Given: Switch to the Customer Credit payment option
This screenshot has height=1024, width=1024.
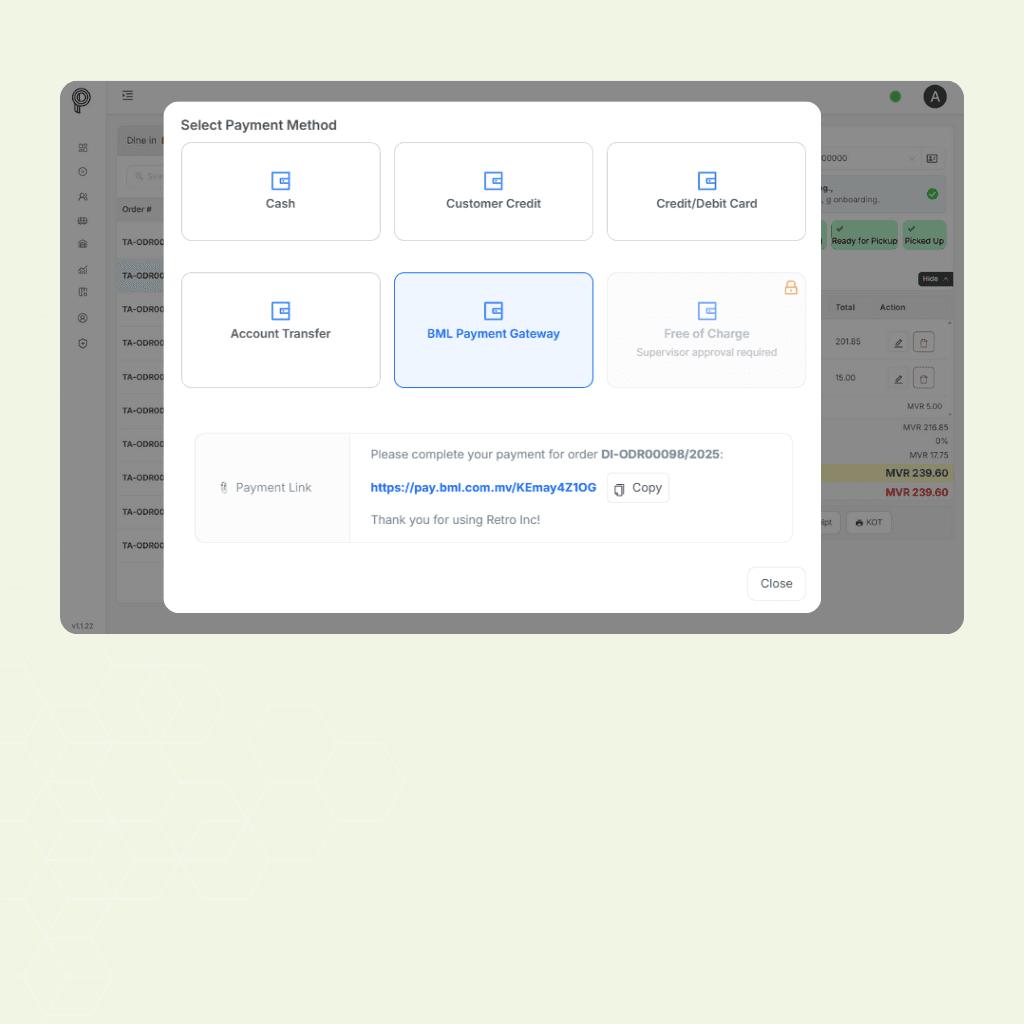Looking at the screenshot, I should [x=493, y=191].
